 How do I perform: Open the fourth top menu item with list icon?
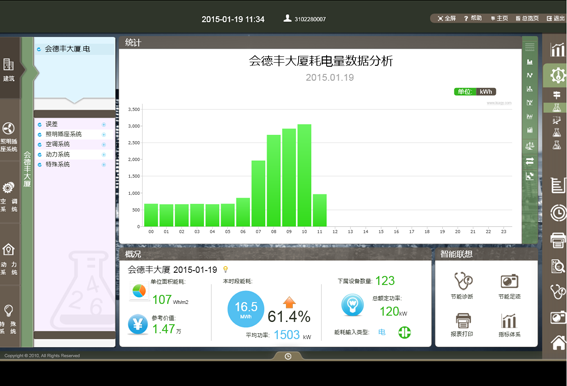pyautogui.click(x=527, y=18)
